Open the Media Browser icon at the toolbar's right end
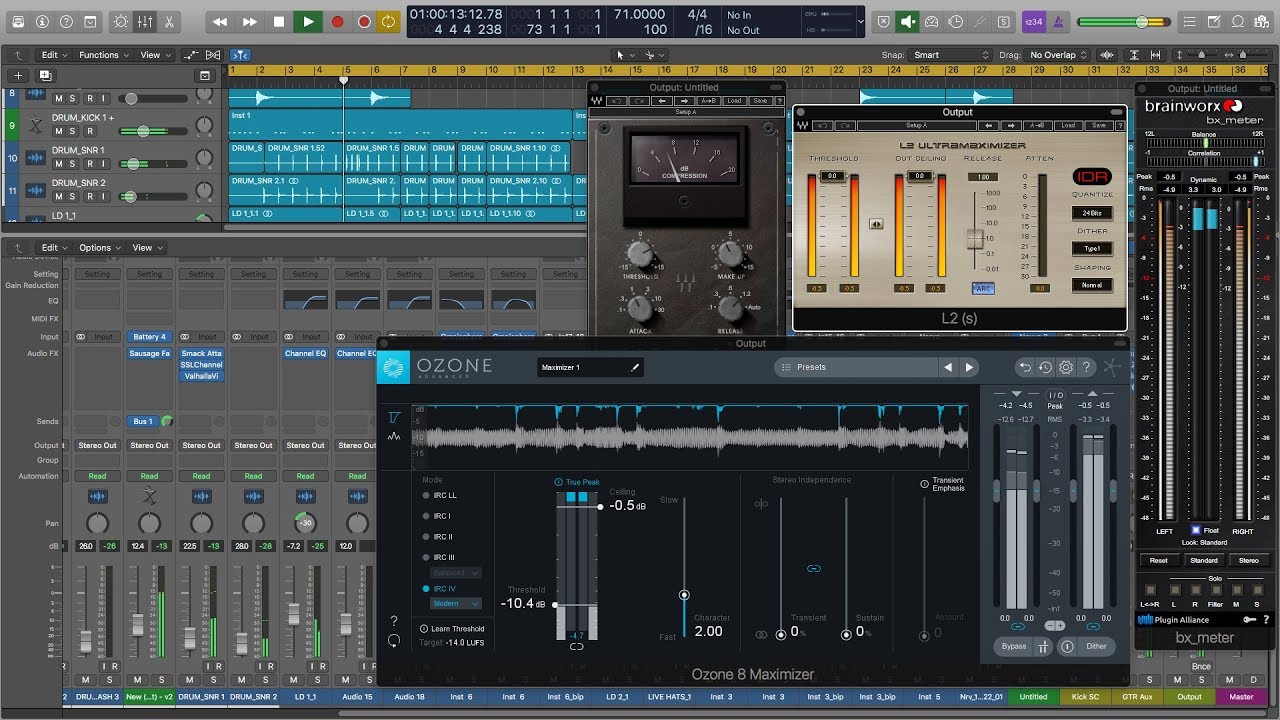 click(1262, 21)
